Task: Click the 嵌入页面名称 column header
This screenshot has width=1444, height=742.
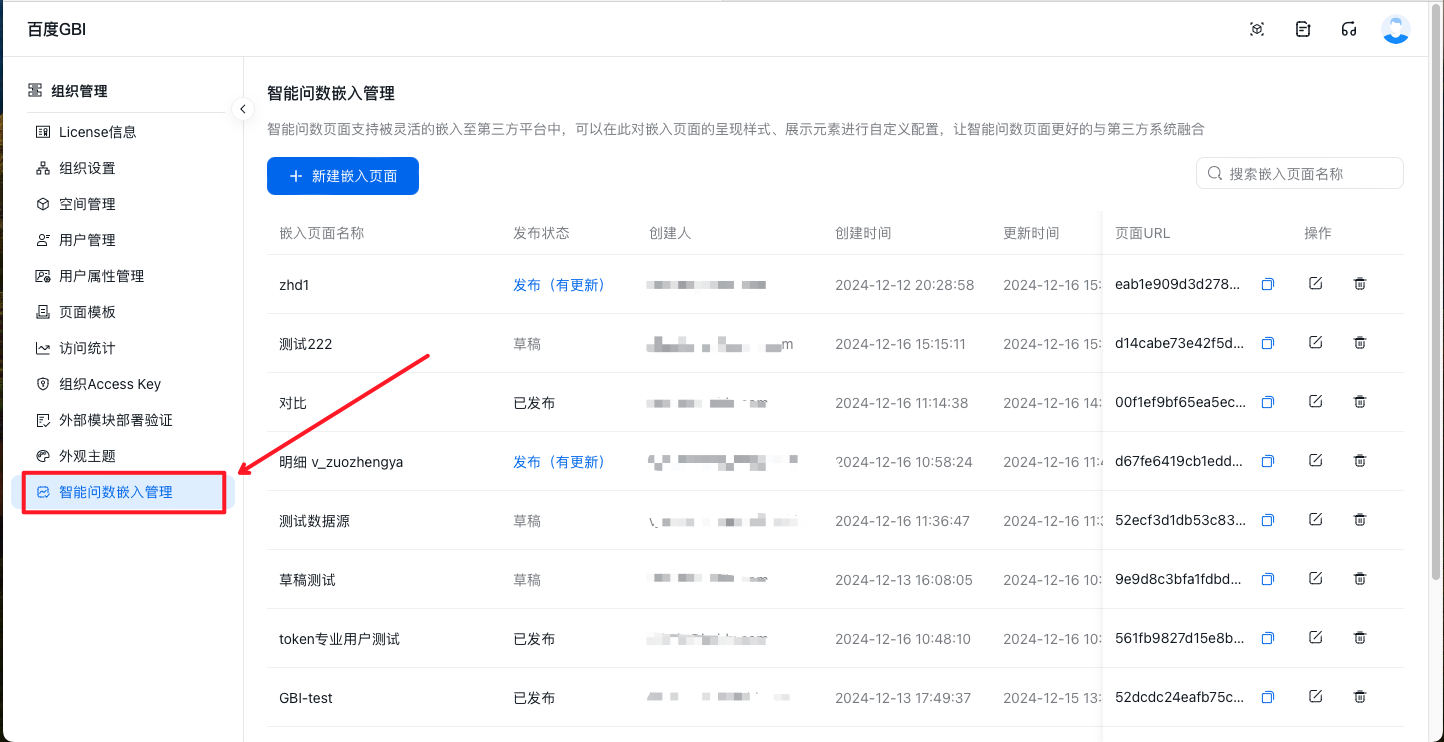Action: coord(322,233)
